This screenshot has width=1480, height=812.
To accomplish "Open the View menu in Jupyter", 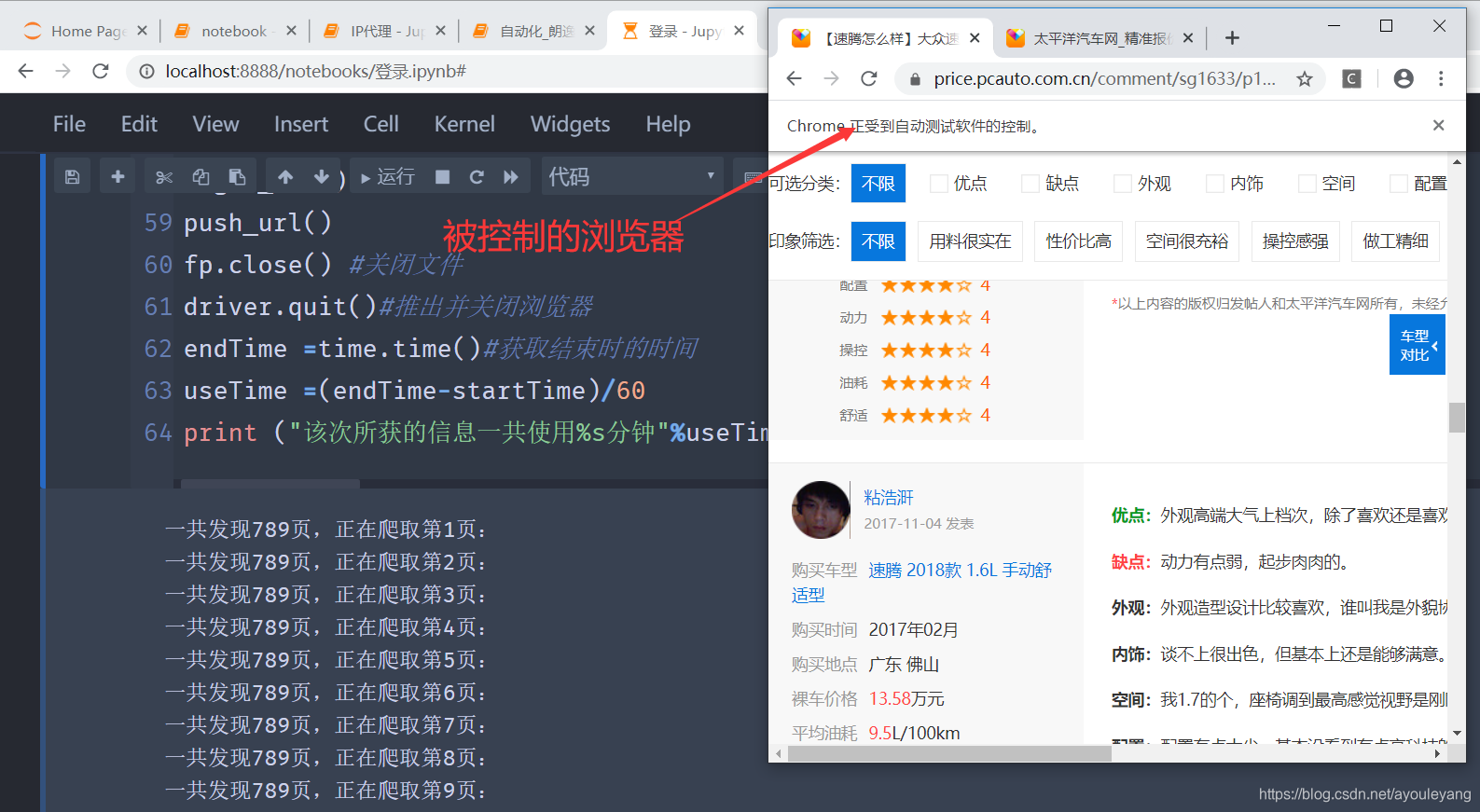I will click(215, 124).
